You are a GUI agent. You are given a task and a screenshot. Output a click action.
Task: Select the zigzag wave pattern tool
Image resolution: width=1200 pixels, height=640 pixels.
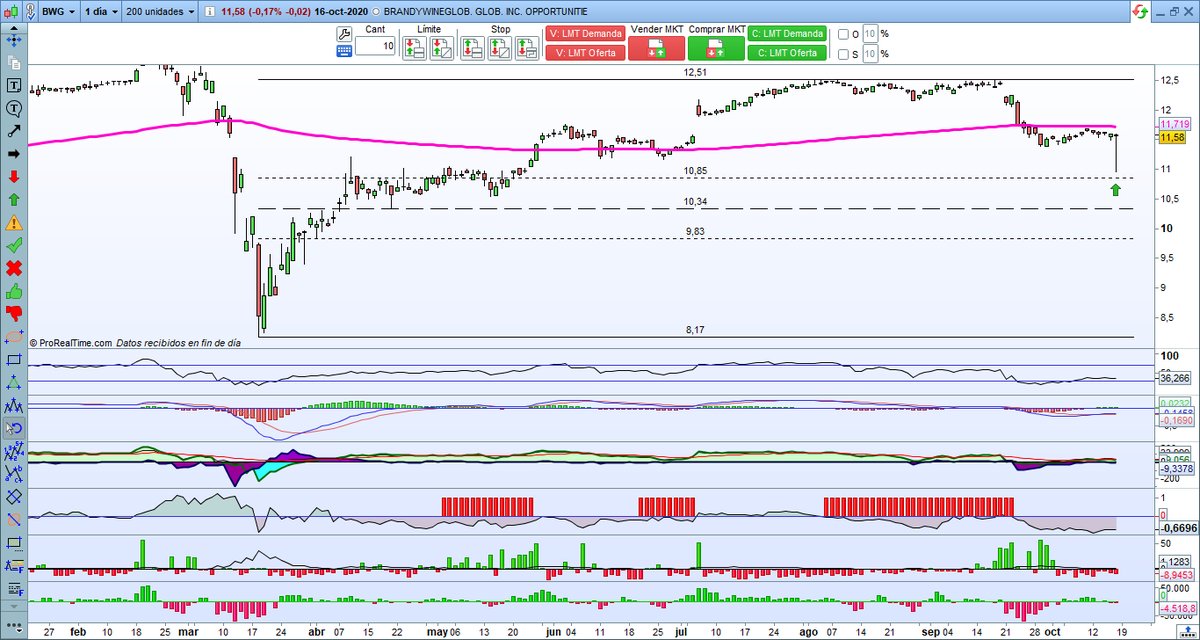(14, 406)
